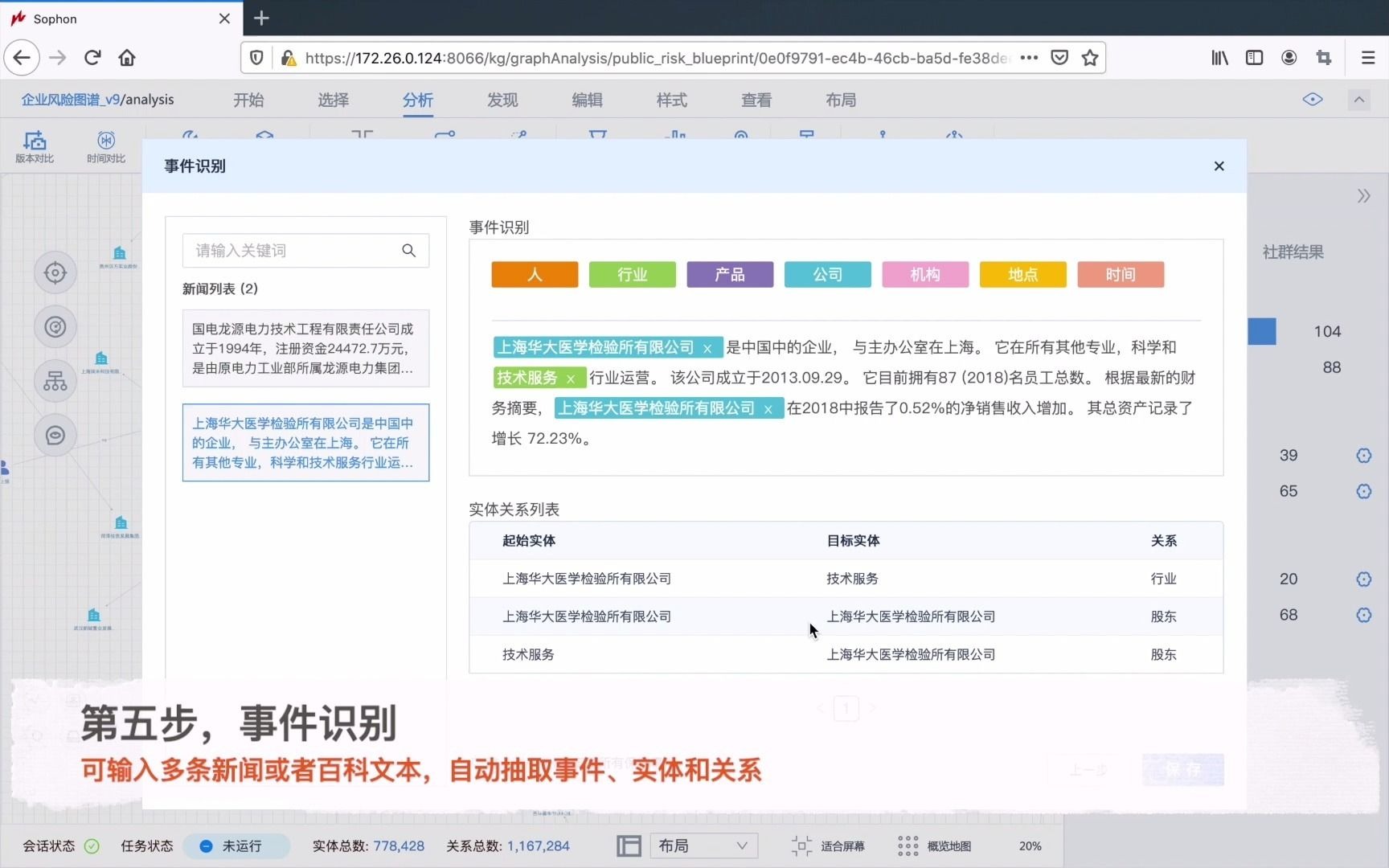Click the 企业风险图谱_v9 breadcrumb link

[71, 100]
